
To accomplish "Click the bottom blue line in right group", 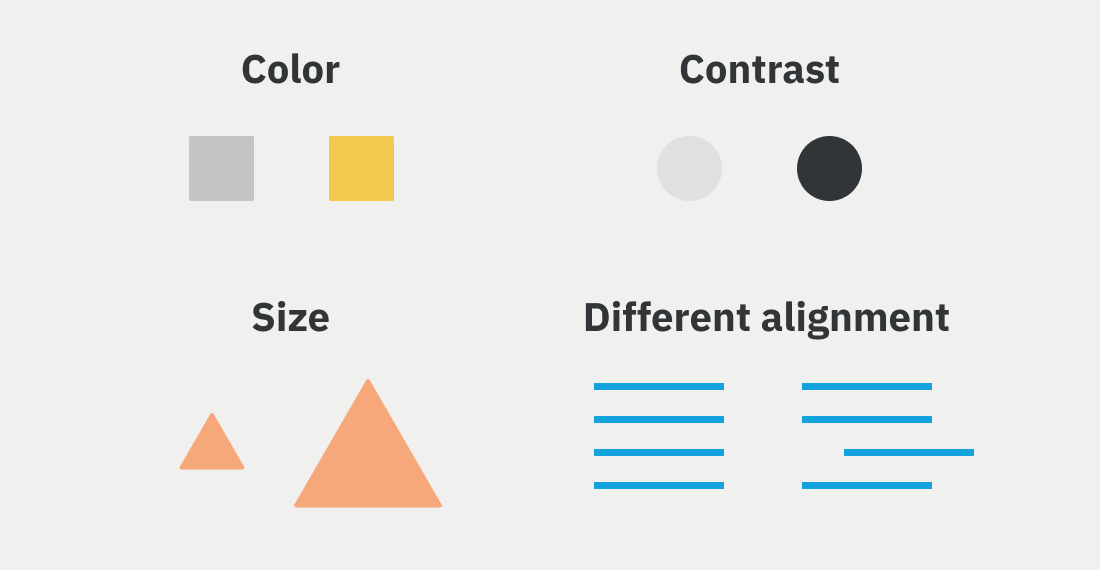I will coord(867,485).
